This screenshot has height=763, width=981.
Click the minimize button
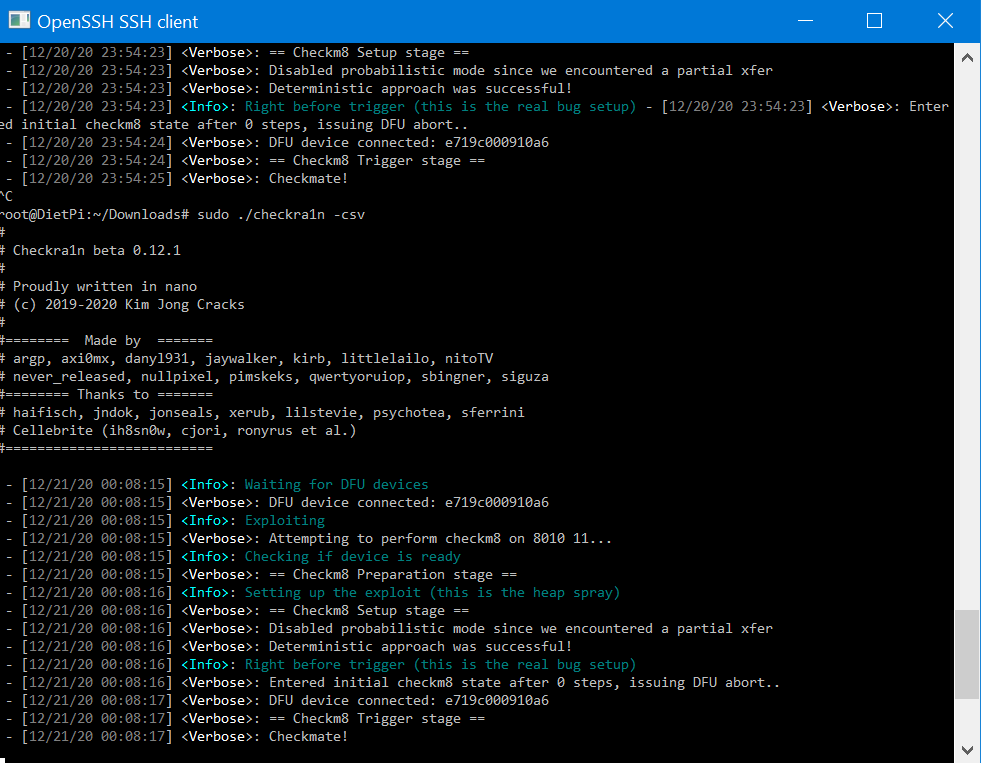pos(804,20)
